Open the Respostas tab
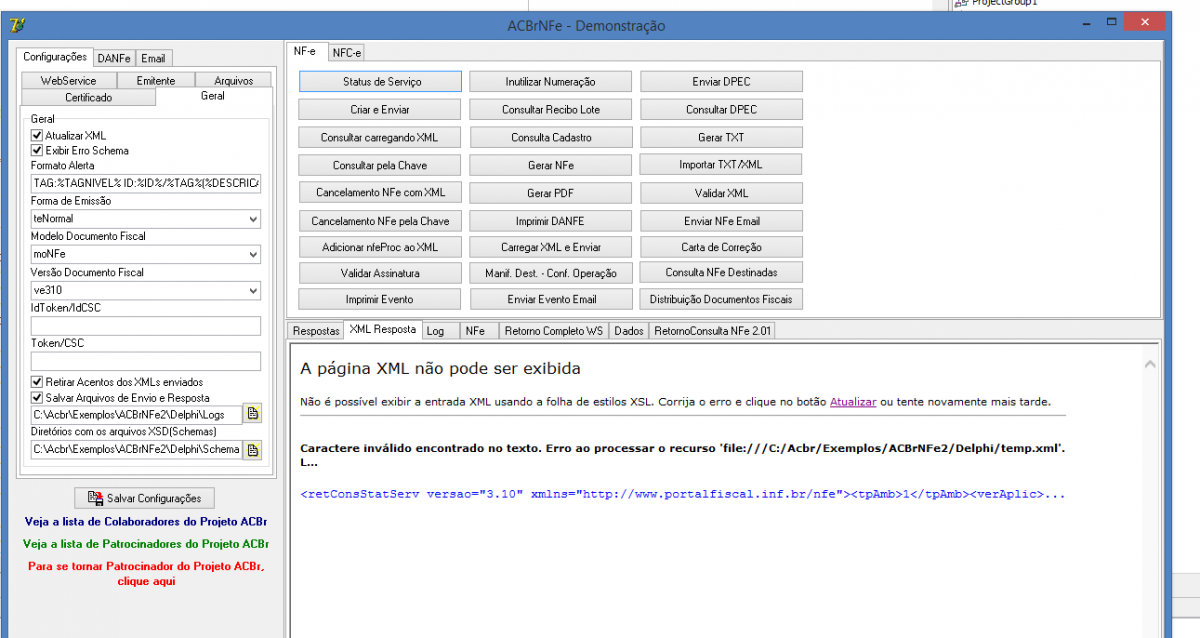Image resolution: width=1200 pixels, height=638 pixels. (315, 331)
